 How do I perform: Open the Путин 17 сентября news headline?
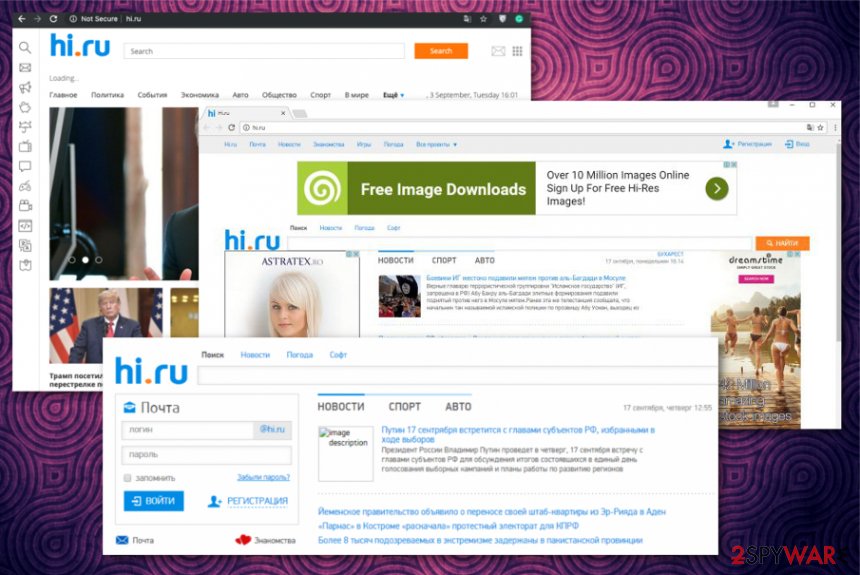[x=518, y=435]
